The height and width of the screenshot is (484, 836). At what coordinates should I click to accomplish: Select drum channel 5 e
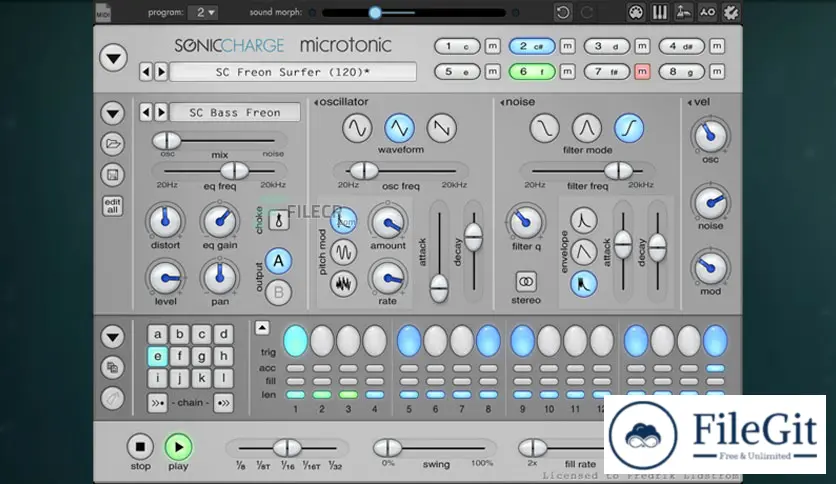[457, 71]
